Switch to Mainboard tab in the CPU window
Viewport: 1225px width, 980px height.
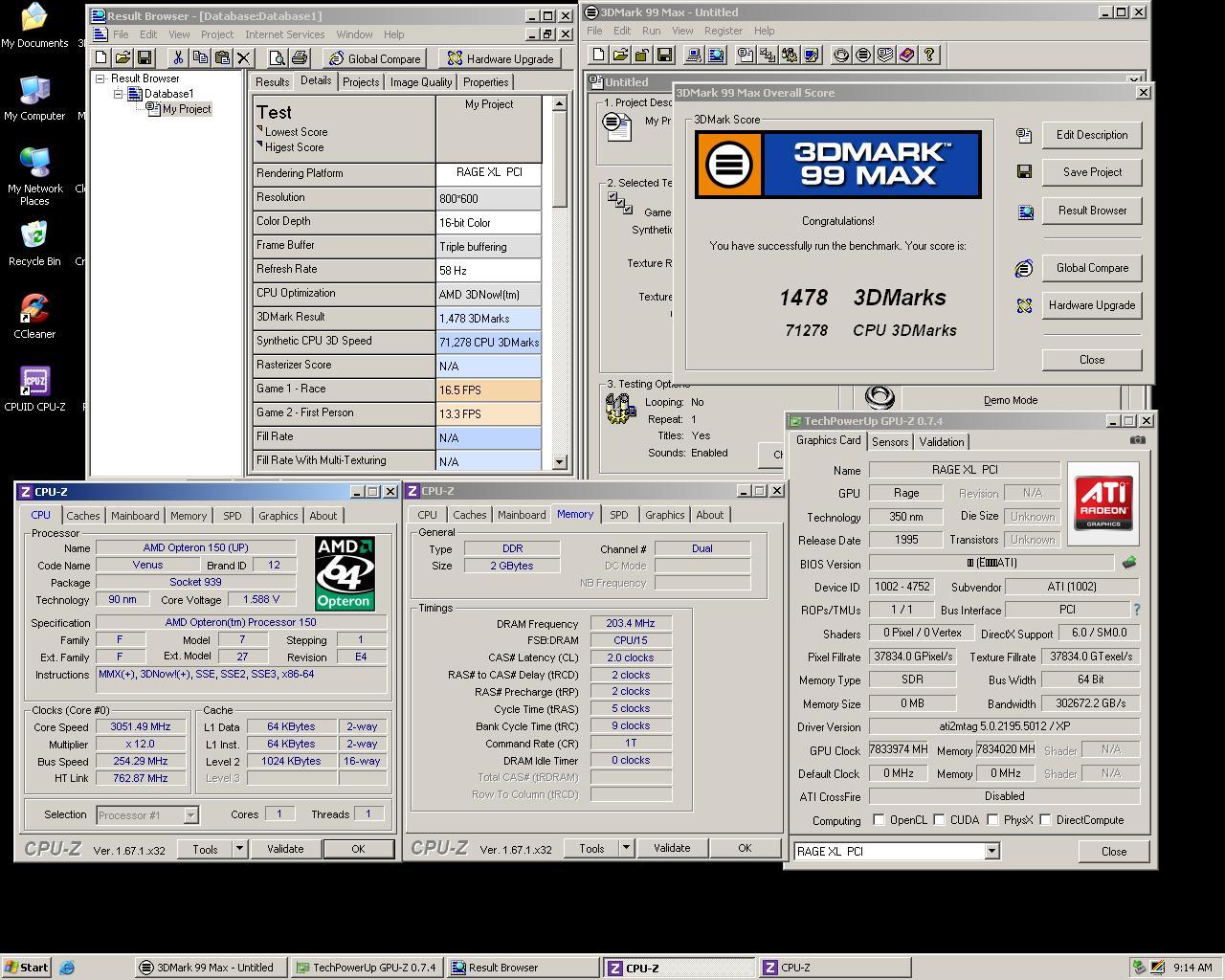(x=135, y=516)
